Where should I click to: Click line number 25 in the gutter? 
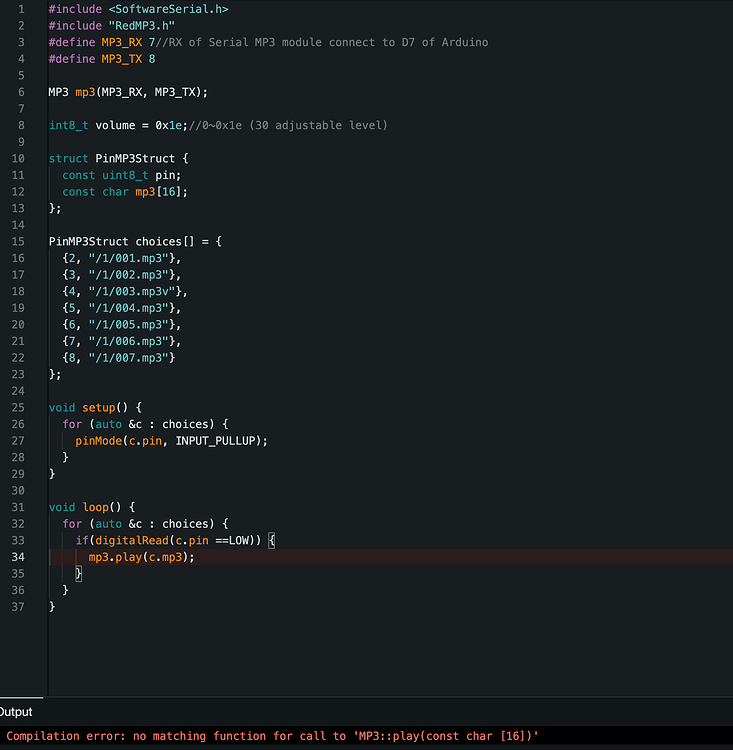pos(18,407)
